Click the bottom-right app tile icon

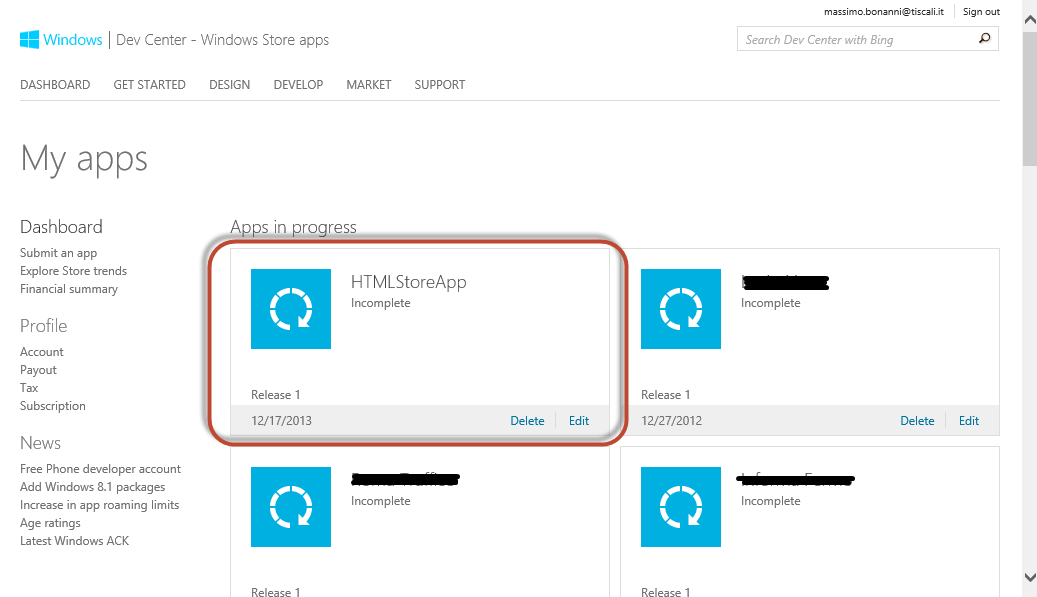click(681, 507)
